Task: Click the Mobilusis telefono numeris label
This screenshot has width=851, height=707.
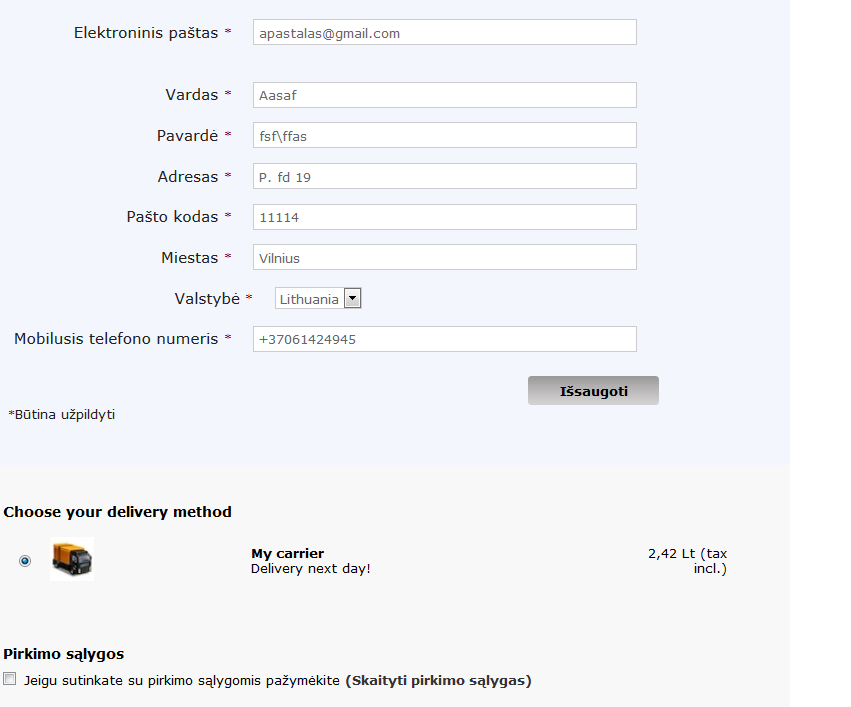Action: coord(116,339)
